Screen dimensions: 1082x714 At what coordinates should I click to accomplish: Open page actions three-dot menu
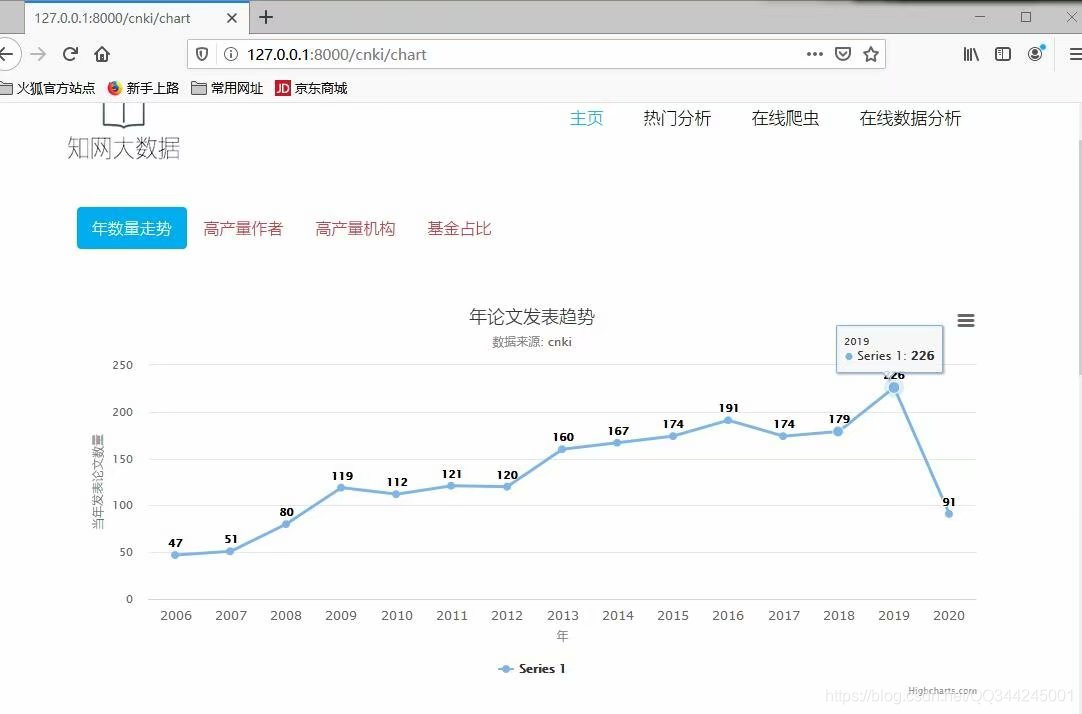click(815, 54)
